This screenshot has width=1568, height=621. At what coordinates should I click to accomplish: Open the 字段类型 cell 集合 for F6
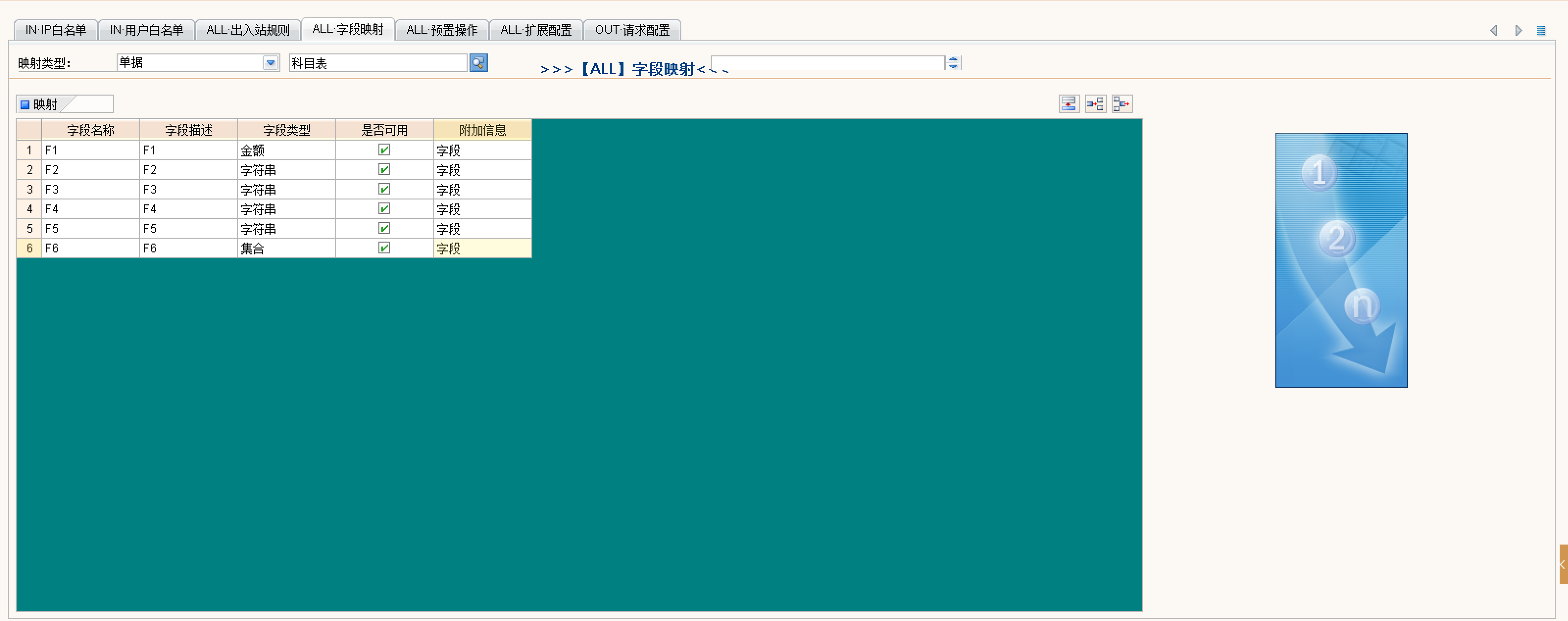tap(286, 248)
